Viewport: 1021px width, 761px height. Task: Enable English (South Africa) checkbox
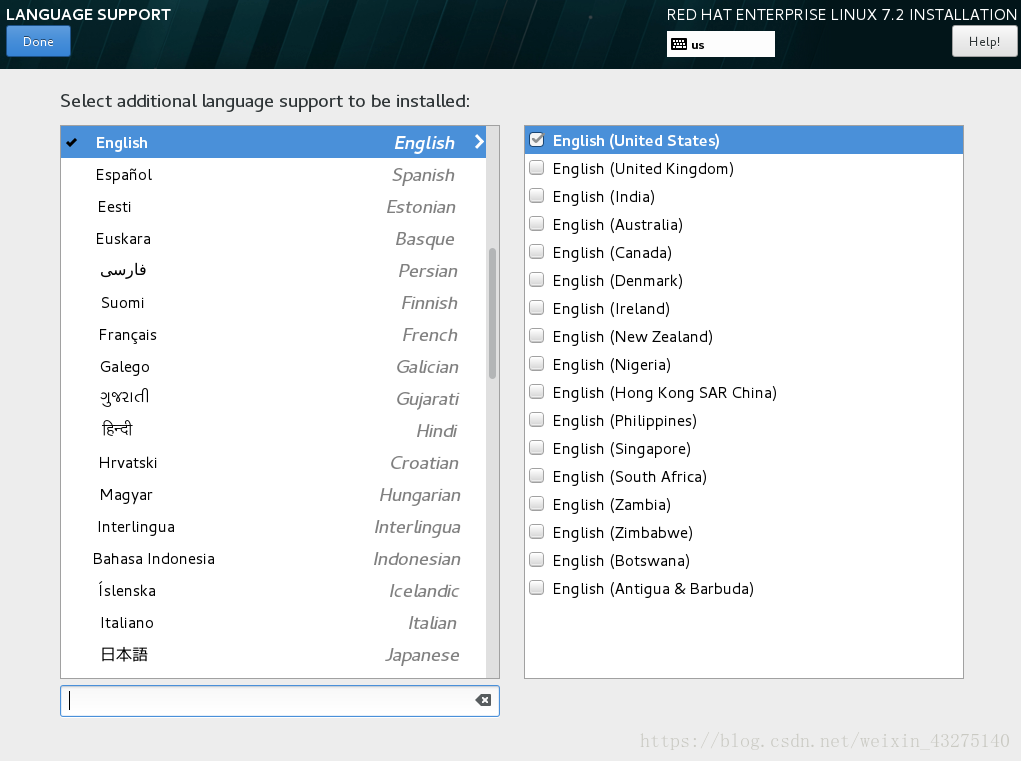pos(537,476)
